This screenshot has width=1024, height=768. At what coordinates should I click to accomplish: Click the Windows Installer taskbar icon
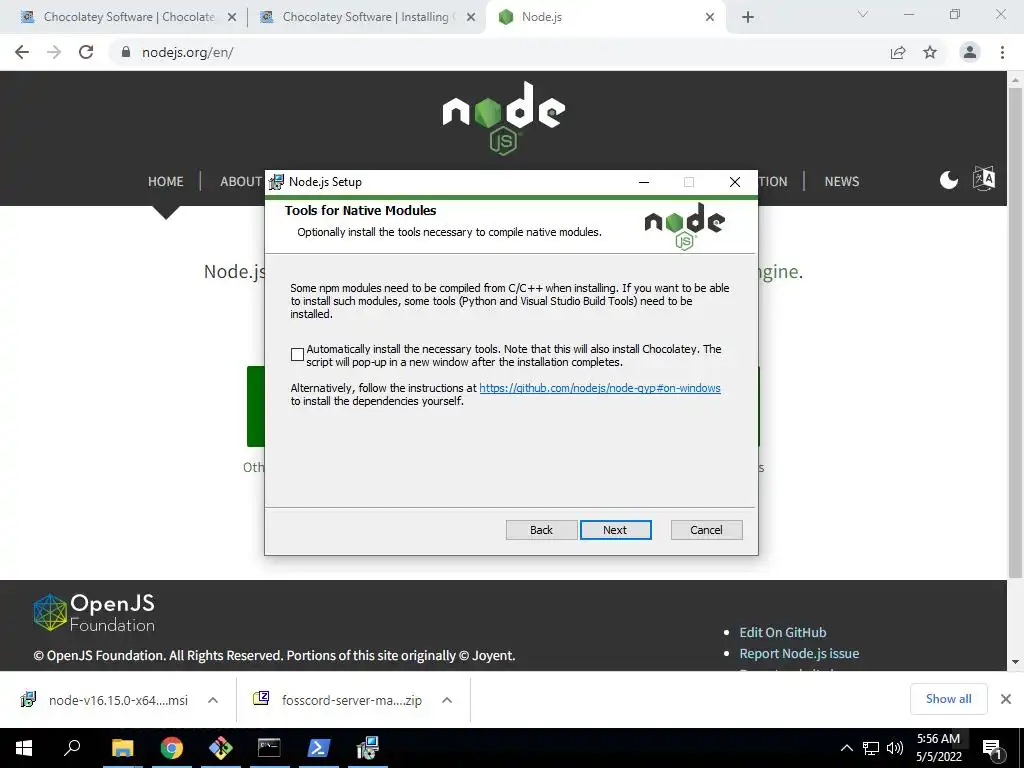tap(368, 748)
